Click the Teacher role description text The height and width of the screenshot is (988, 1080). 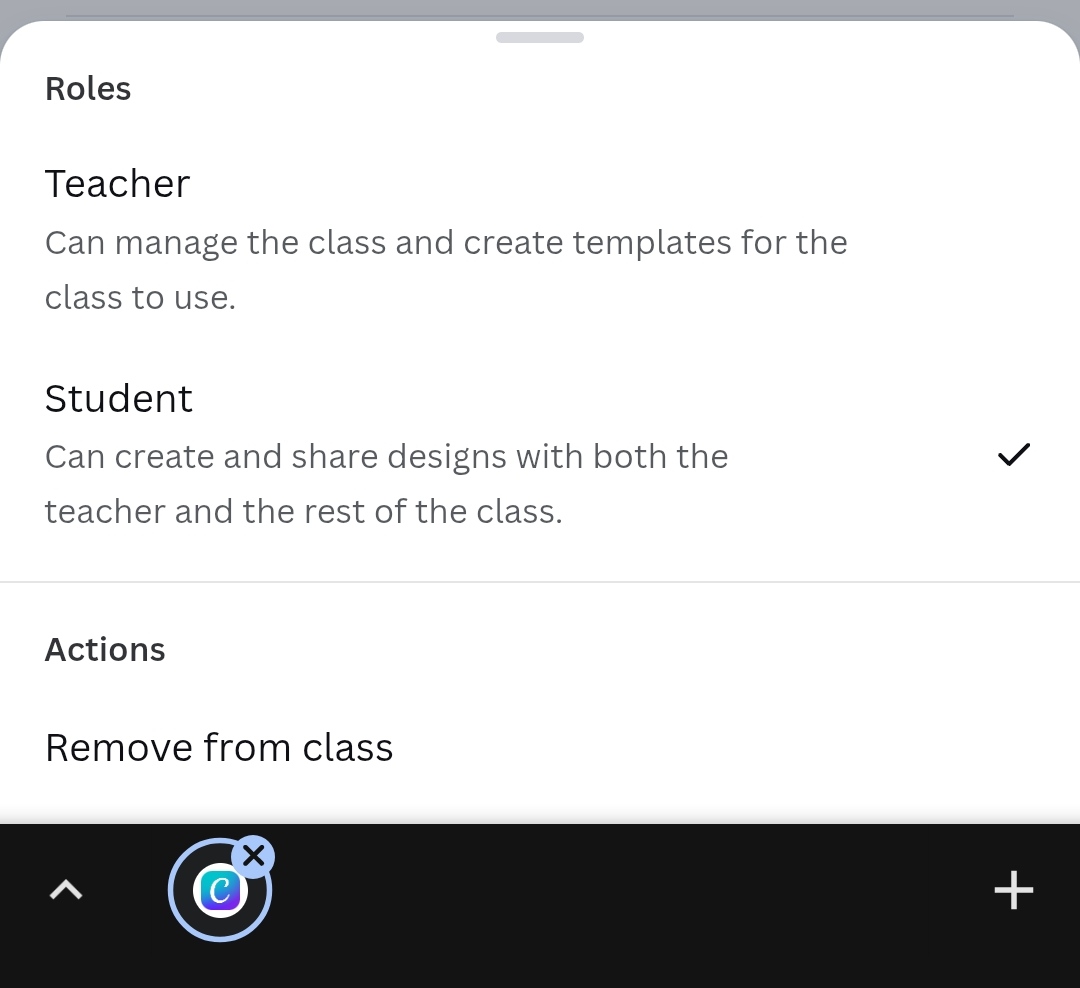click(x=446, y=243)
